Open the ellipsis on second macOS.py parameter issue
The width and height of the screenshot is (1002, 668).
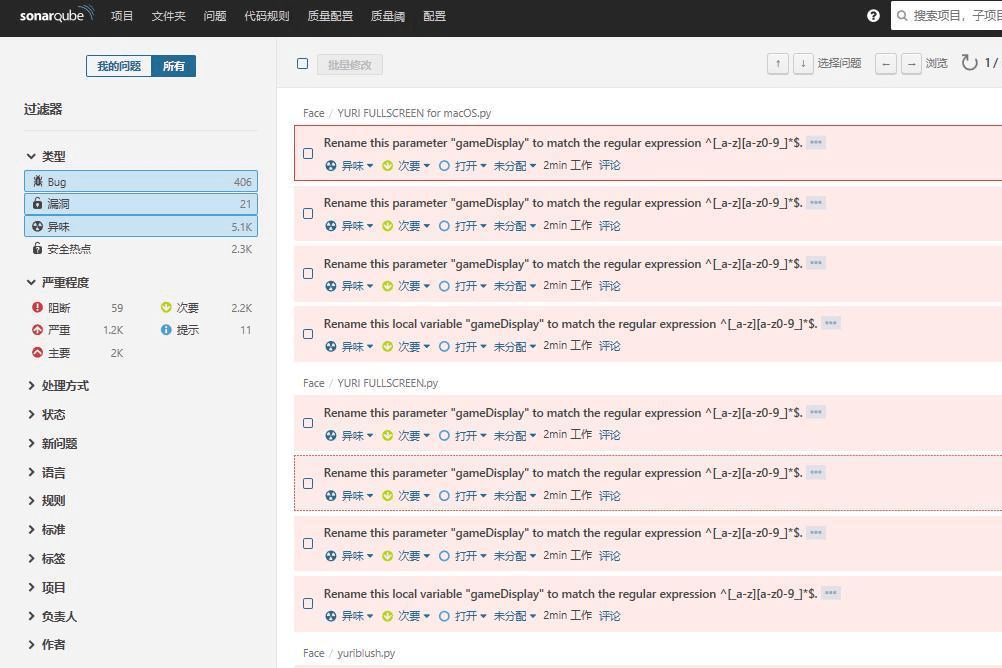point(816,203)
